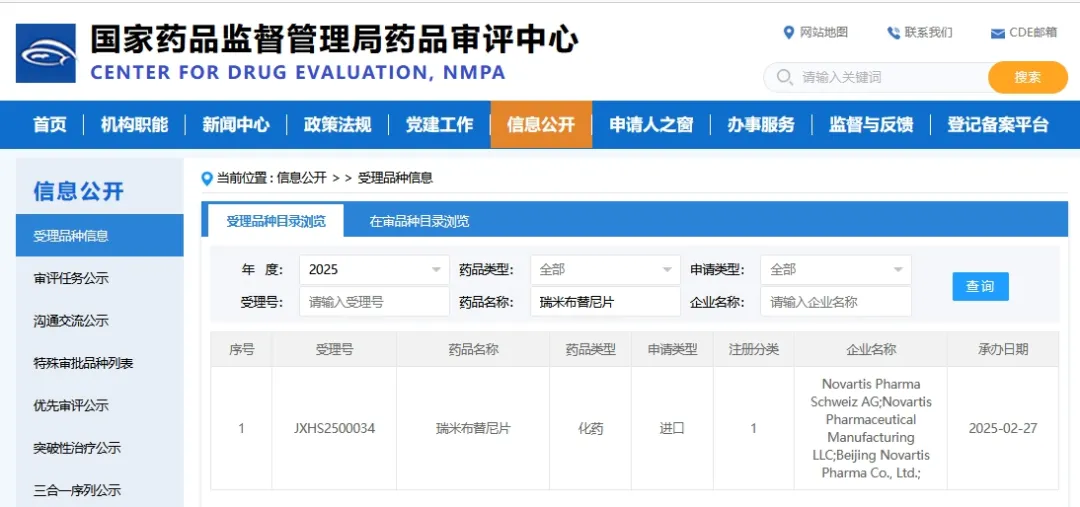Open 新闻中心 in the navigation bar
1080x507 pixels.
click(236, 125)
